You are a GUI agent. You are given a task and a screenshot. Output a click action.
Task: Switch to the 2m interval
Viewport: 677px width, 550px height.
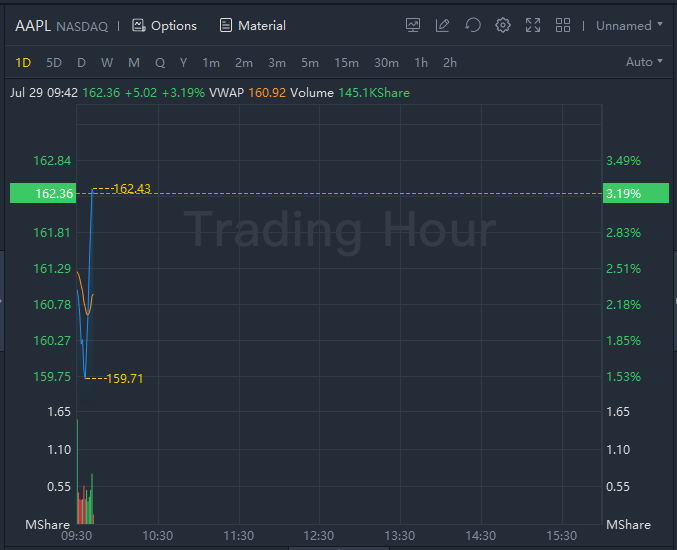[x=244, y=63]
